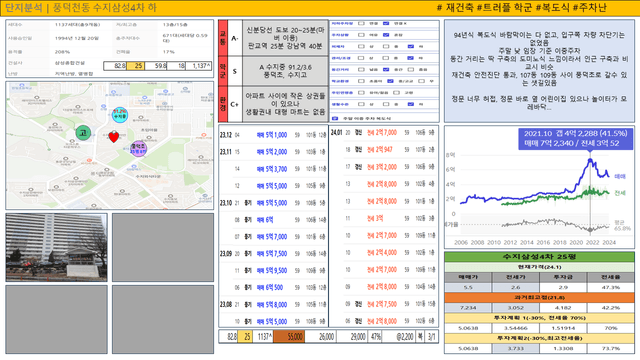640x360 pixels.
Task: Click the 매매 legend label on the price chart
Action: [620, 176]
